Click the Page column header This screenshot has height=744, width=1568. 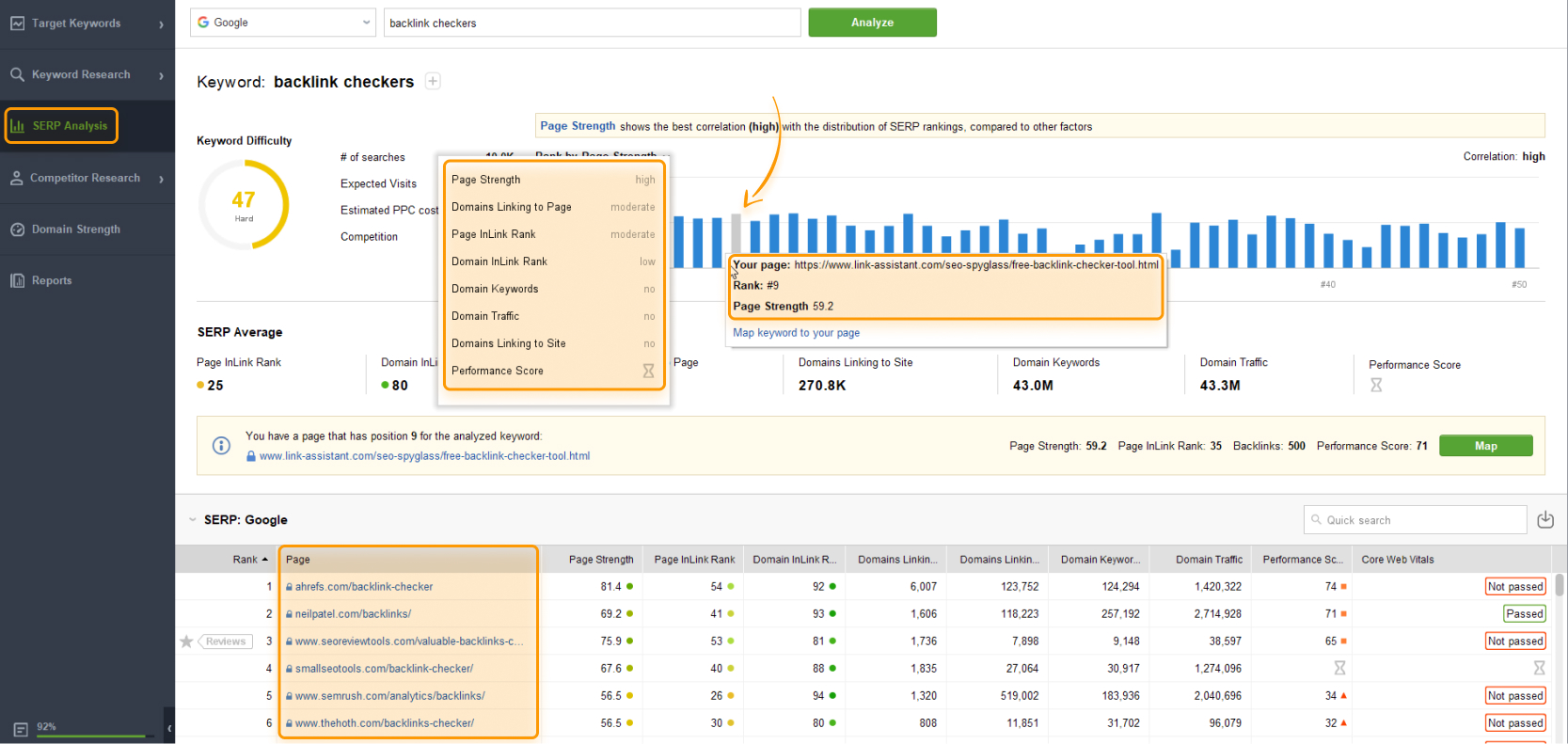pos(409,560)
